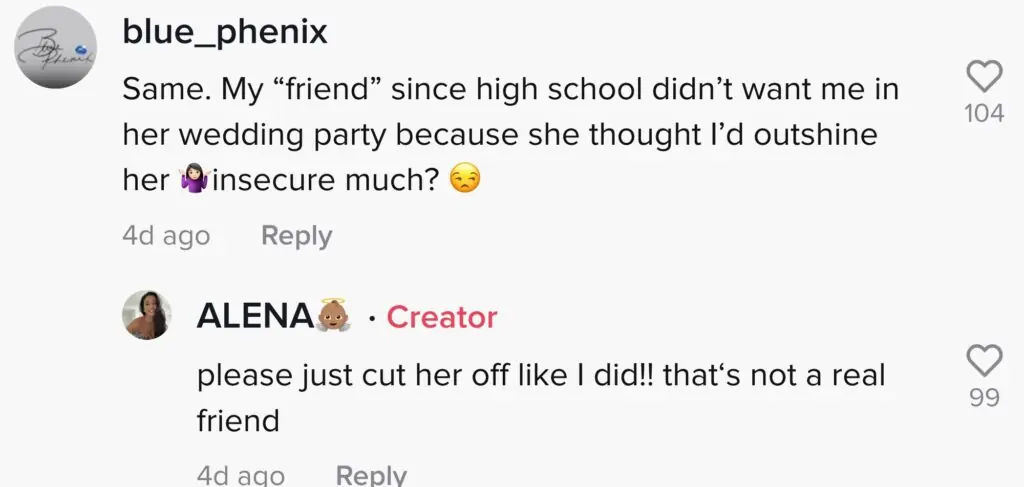The image size is (1024, 487).
Task: Open the ALENA username link
Action: coord(255,317)
